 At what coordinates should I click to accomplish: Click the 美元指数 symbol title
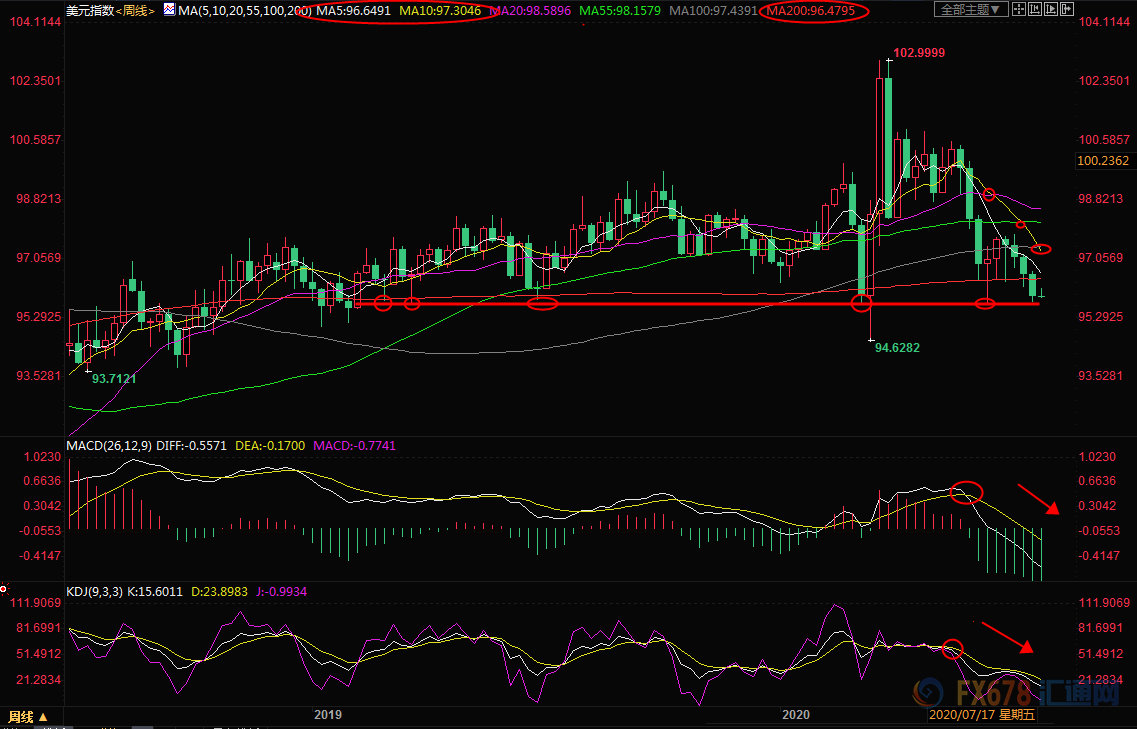point(89,11)
